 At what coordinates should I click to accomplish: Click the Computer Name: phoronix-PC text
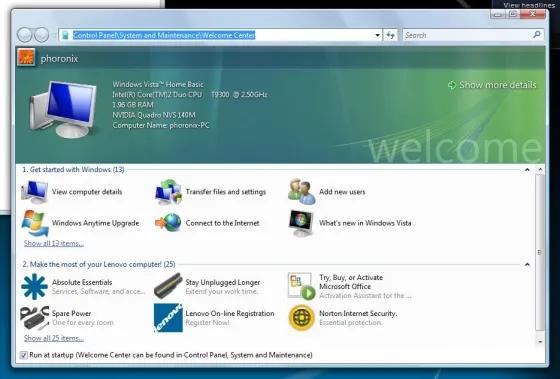coord(161,125)
